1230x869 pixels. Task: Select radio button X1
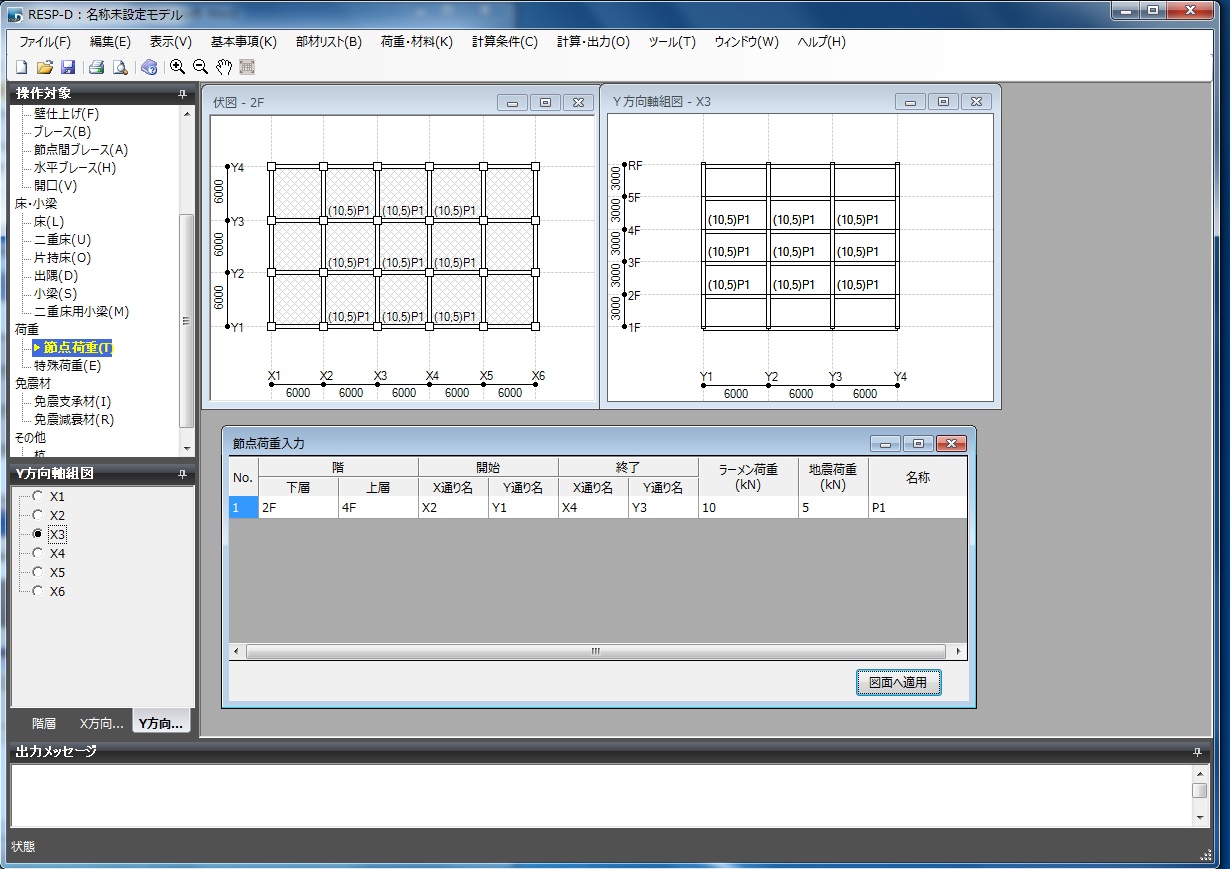tap(38, 496)
